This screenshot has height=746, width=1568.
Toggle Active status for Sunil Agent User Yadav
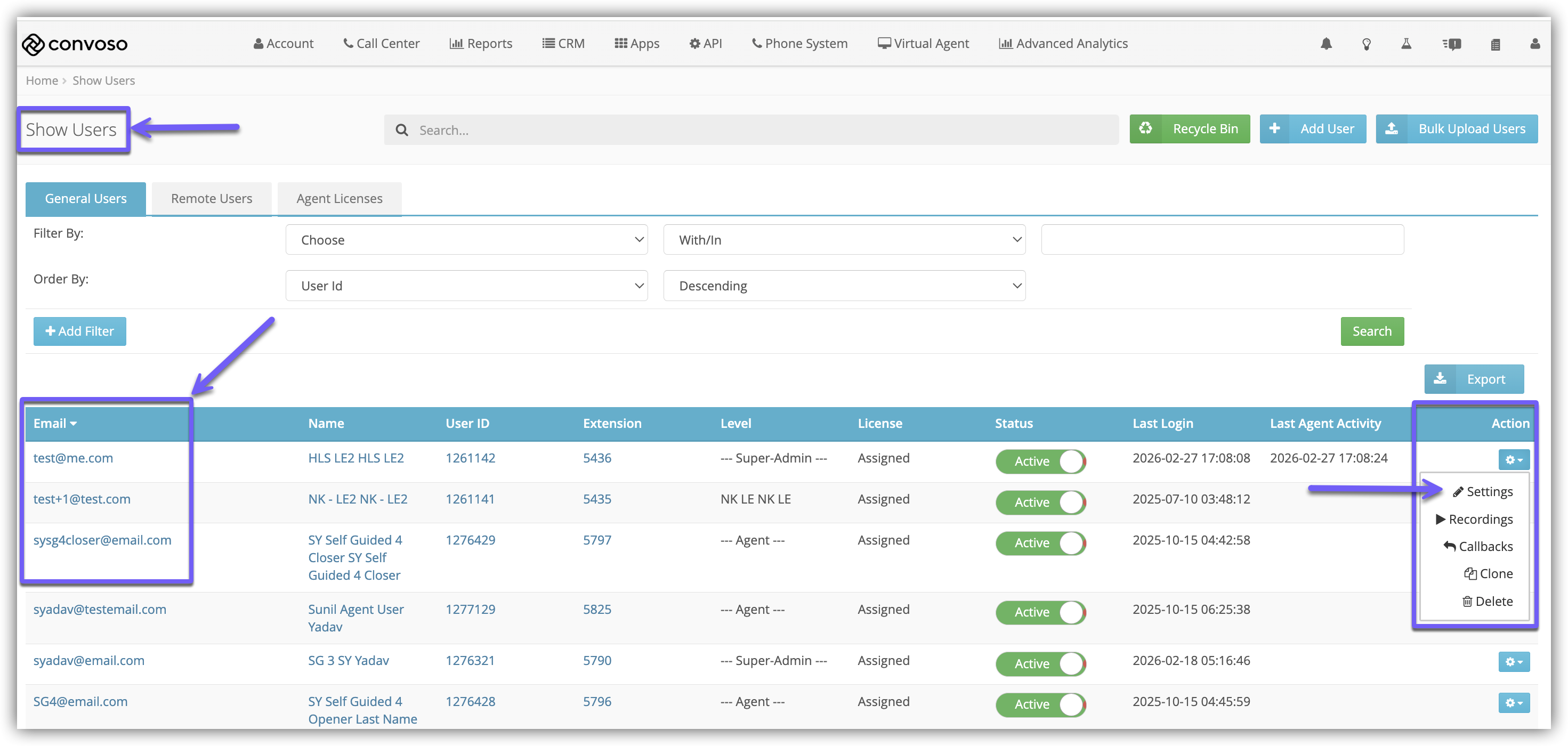tap(1040, 612)
